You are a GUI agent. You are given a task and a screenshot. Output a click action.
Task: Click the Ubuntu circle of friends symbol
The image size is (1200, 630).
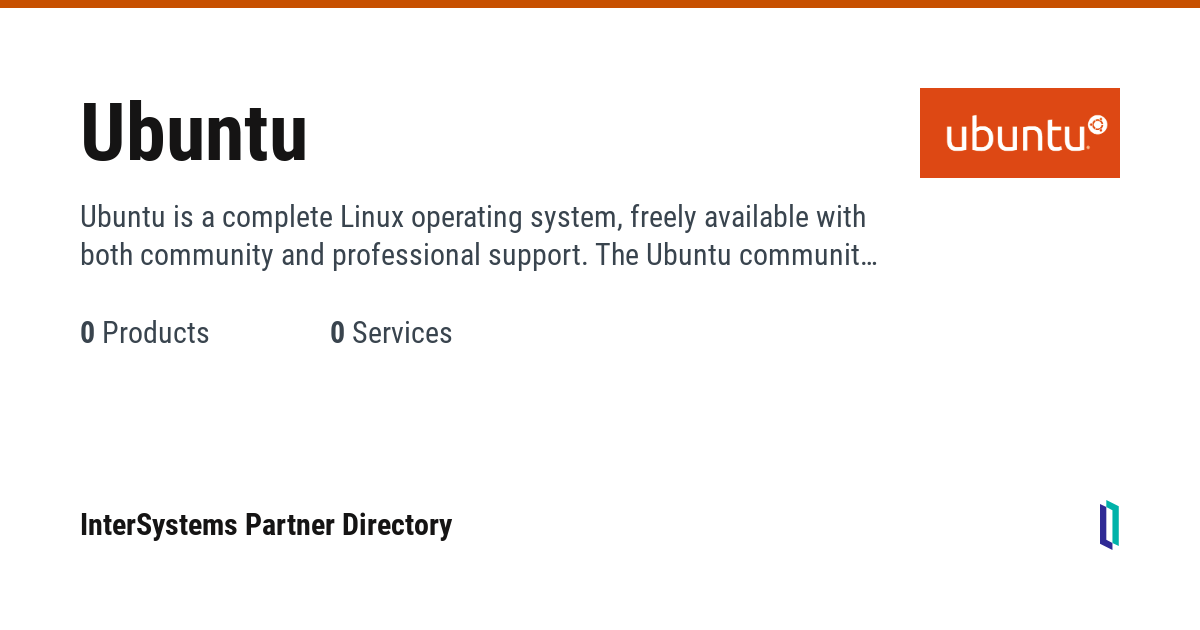(x=1097, y=124)
